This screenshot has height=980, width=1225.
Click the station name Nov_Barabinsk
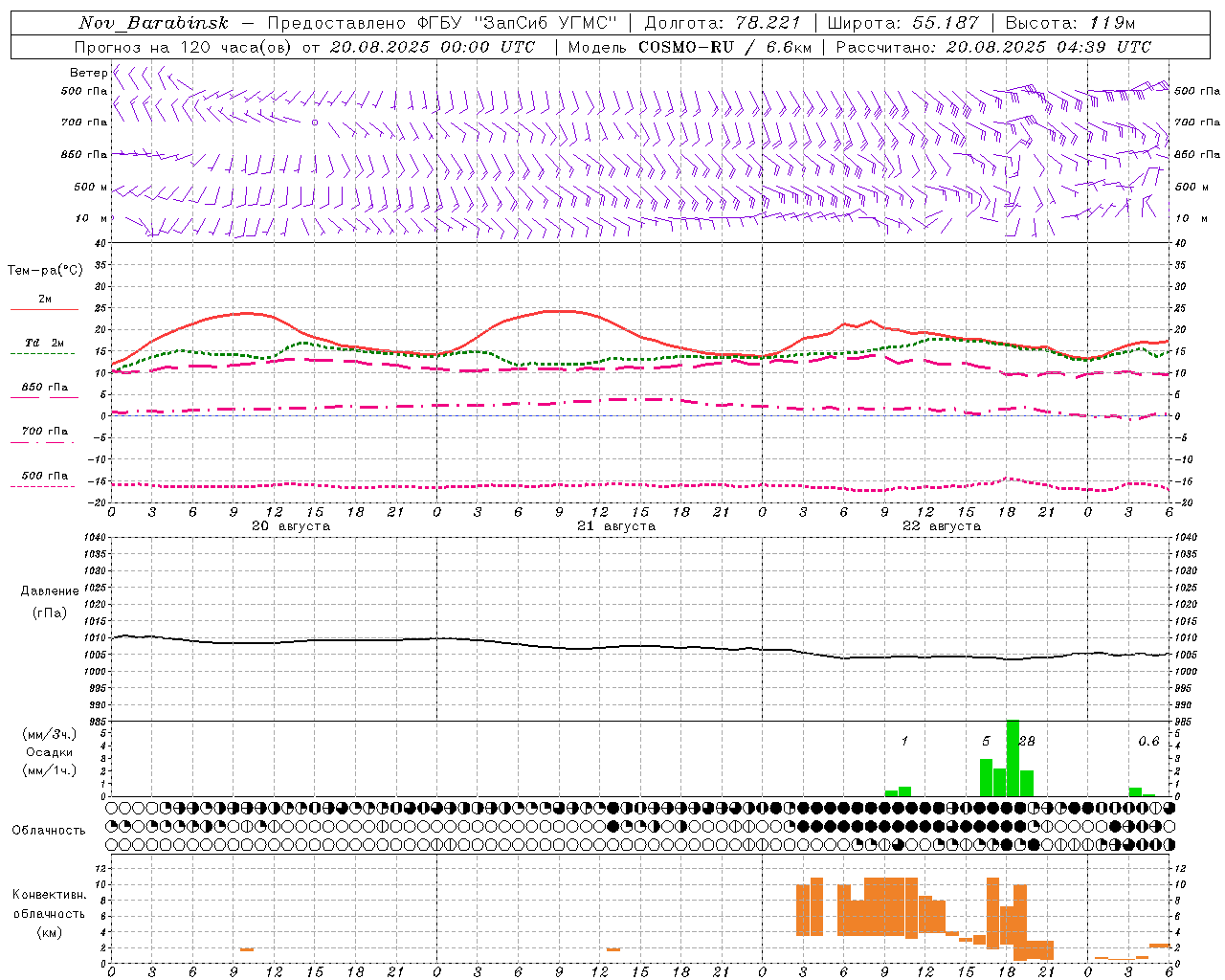pos(154,23)
